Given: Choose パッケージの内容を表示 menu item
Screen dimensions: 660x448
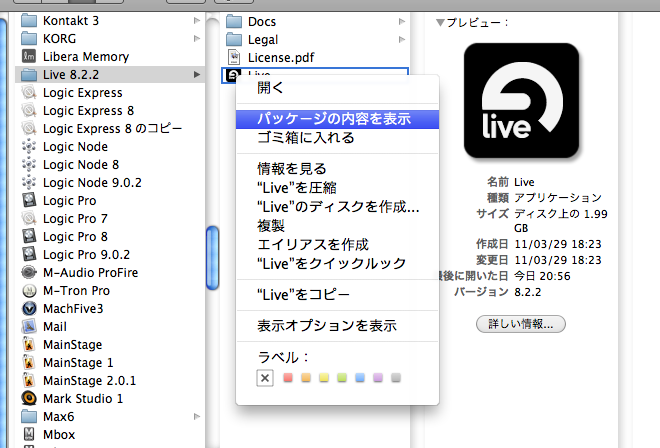Looking at the screenshot, I should pyautogui.click(x=337, y=119).
